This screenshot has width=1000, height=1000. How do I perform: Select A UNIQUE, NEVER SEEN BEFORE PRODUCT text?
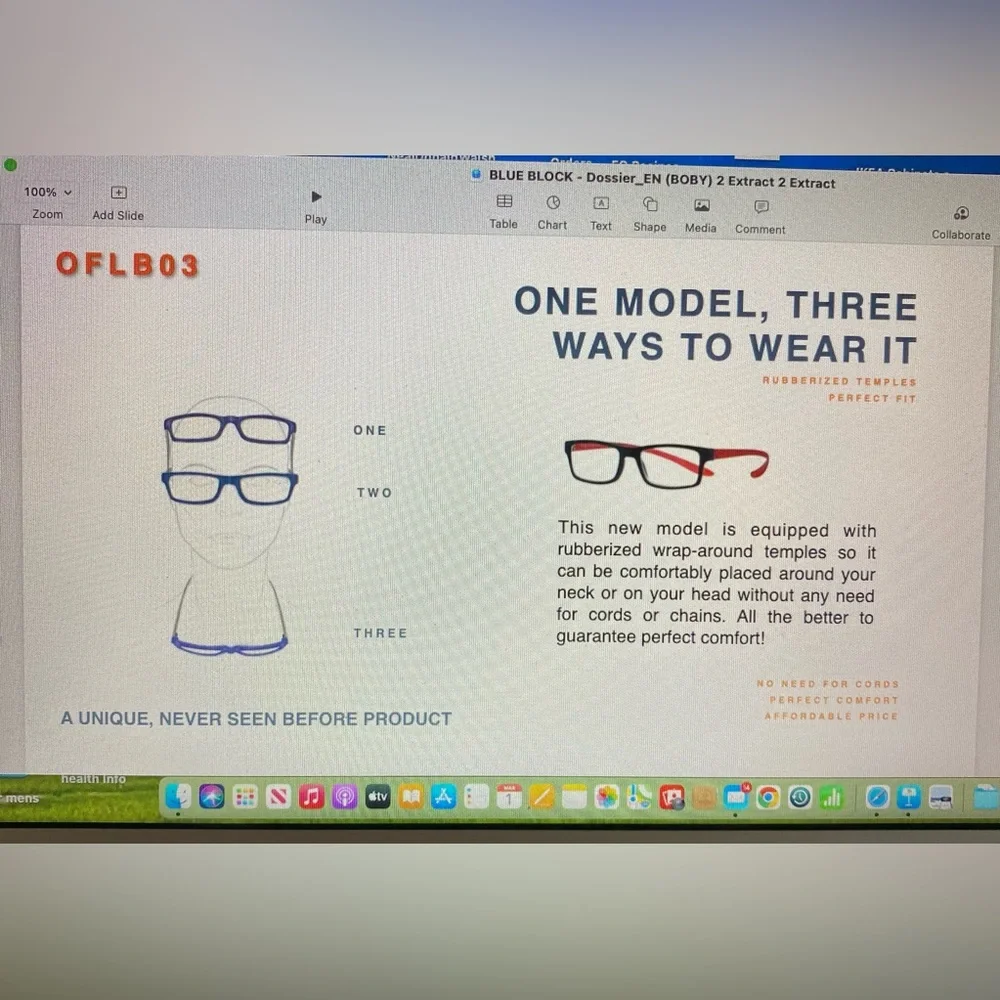click(x=256, y=719)
